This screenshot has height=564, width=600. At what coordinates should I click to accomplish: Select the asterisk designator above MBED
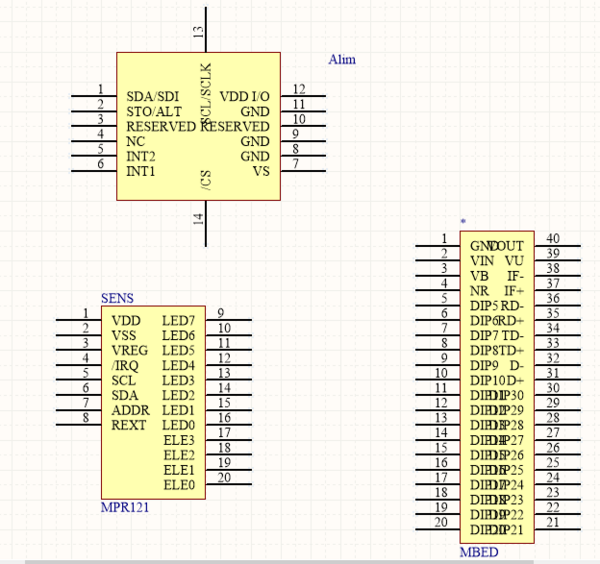point(462,221)
